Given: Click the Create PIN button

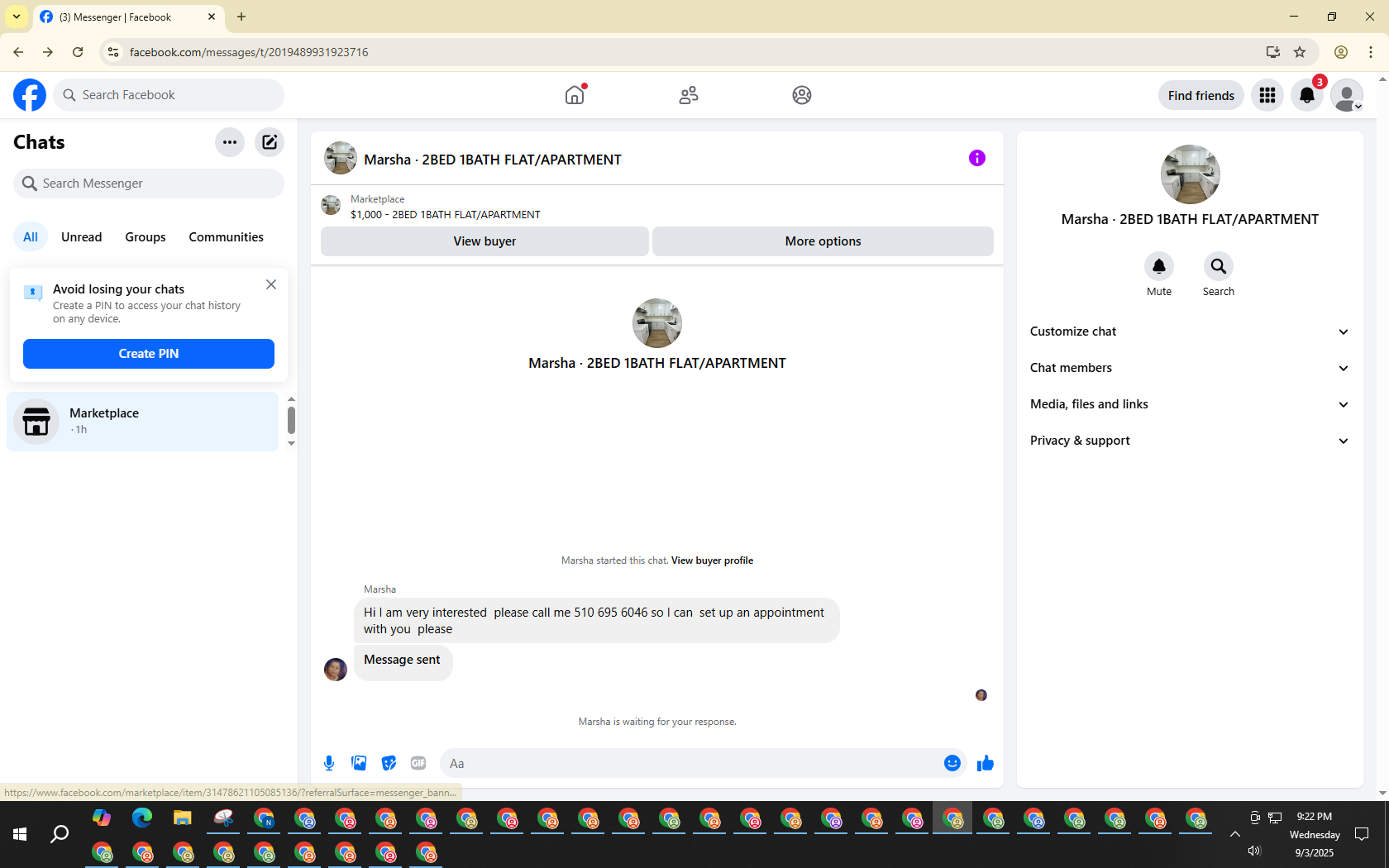Looking at the screenshot, I should click(x=149, y=354).
